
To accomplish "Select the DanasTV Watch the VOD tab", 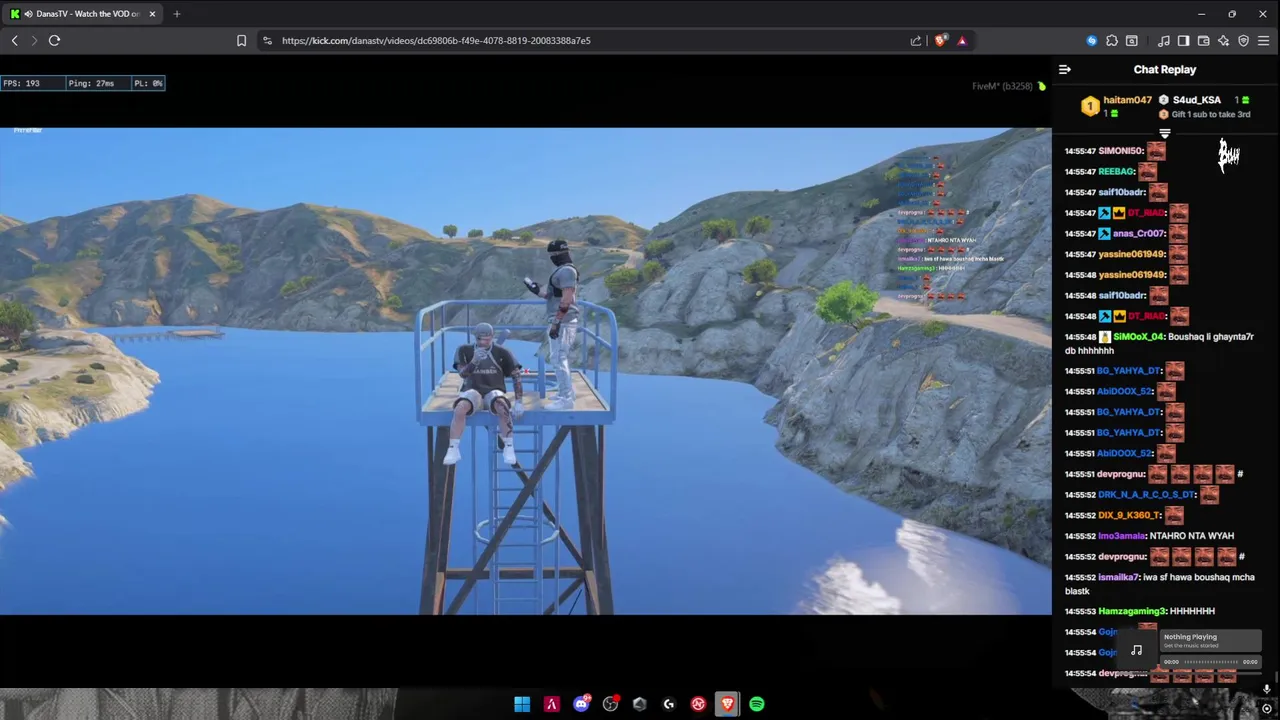I will (82, 14).
